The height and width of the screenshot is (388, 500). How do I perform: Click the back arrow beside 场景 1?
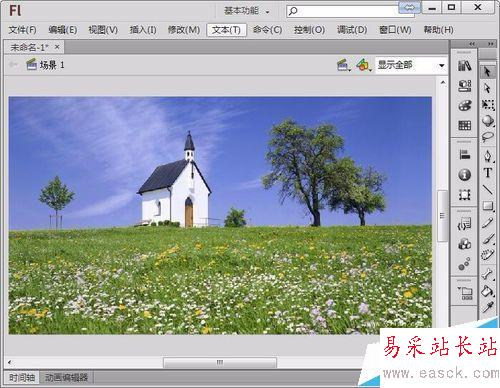point(13,64)
